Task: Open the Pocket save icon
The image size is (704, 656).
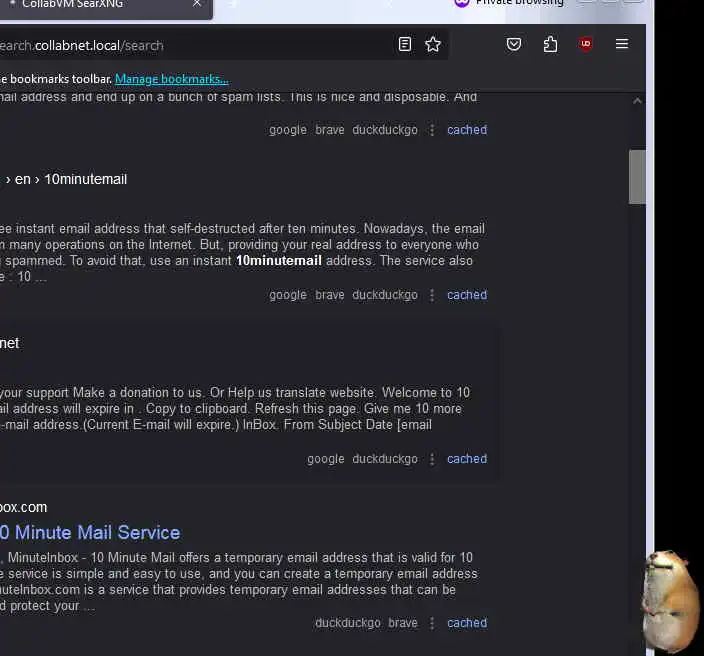Action: click(514, 44)
